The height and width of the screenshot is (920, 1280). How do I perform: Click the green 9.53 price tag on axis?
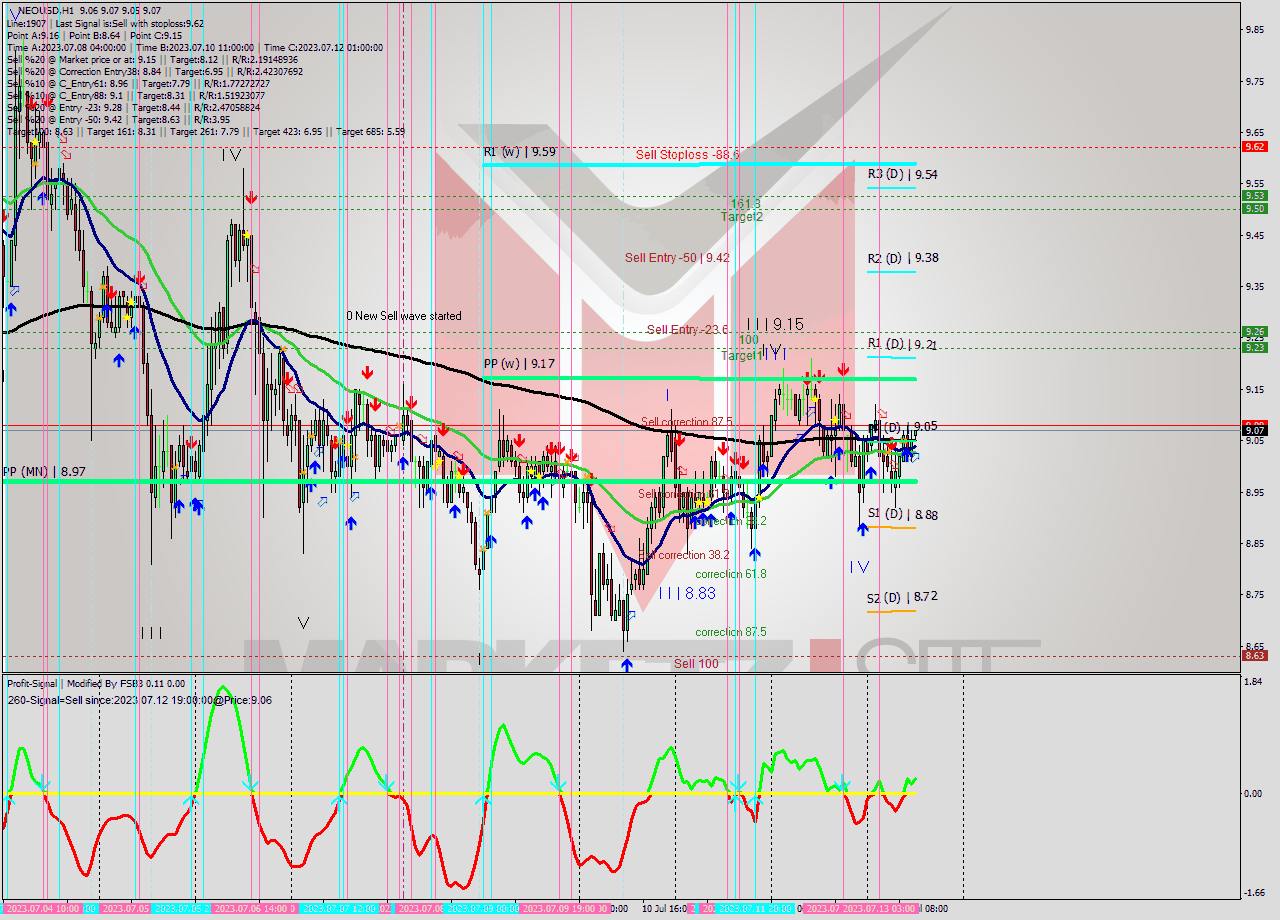pos(1255,196)
